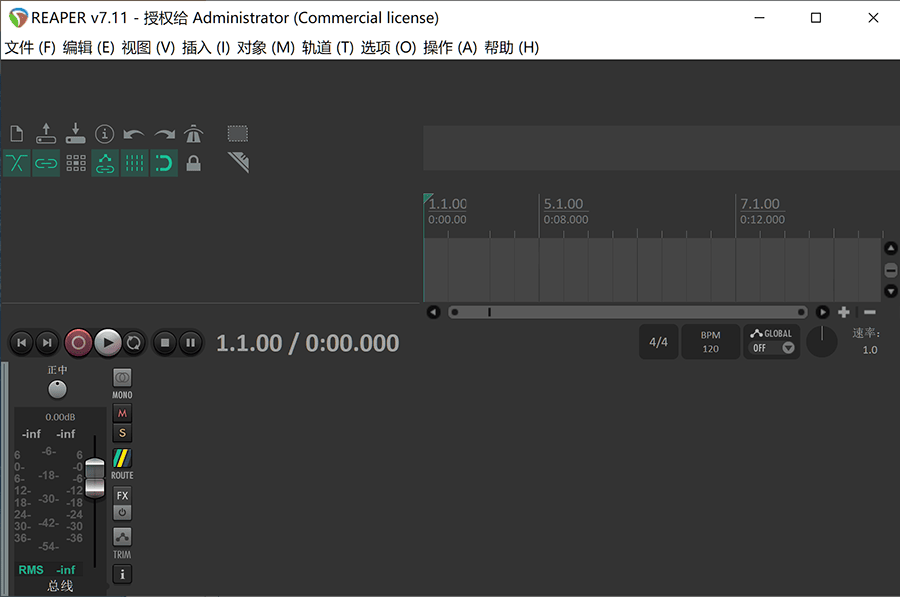The width and height of the screenshot is (900, 597).
Task: Open the 选项 (O) menu
Action: click(x=388, y=47)
